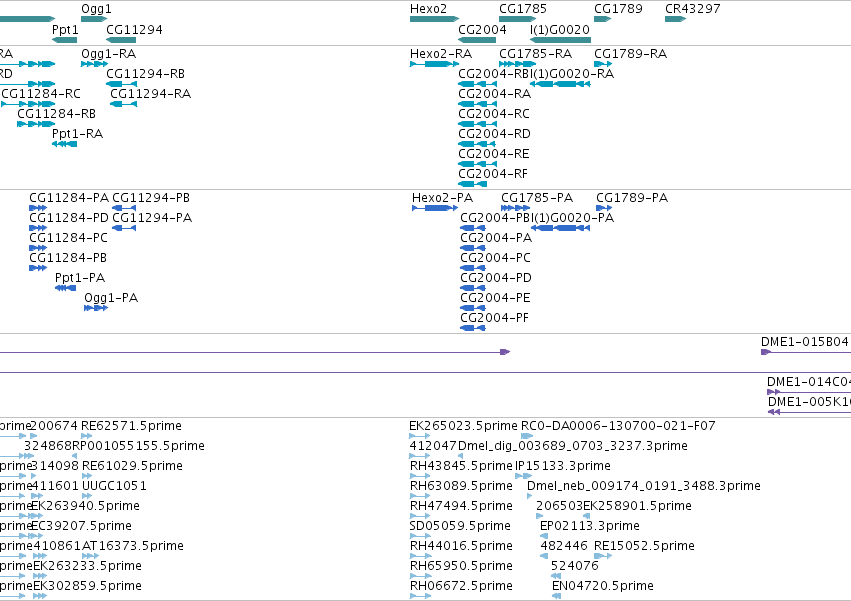This screenshot has height=601, width=851.
Task: Select the 524076 EST label
Action: click(575, 566)
